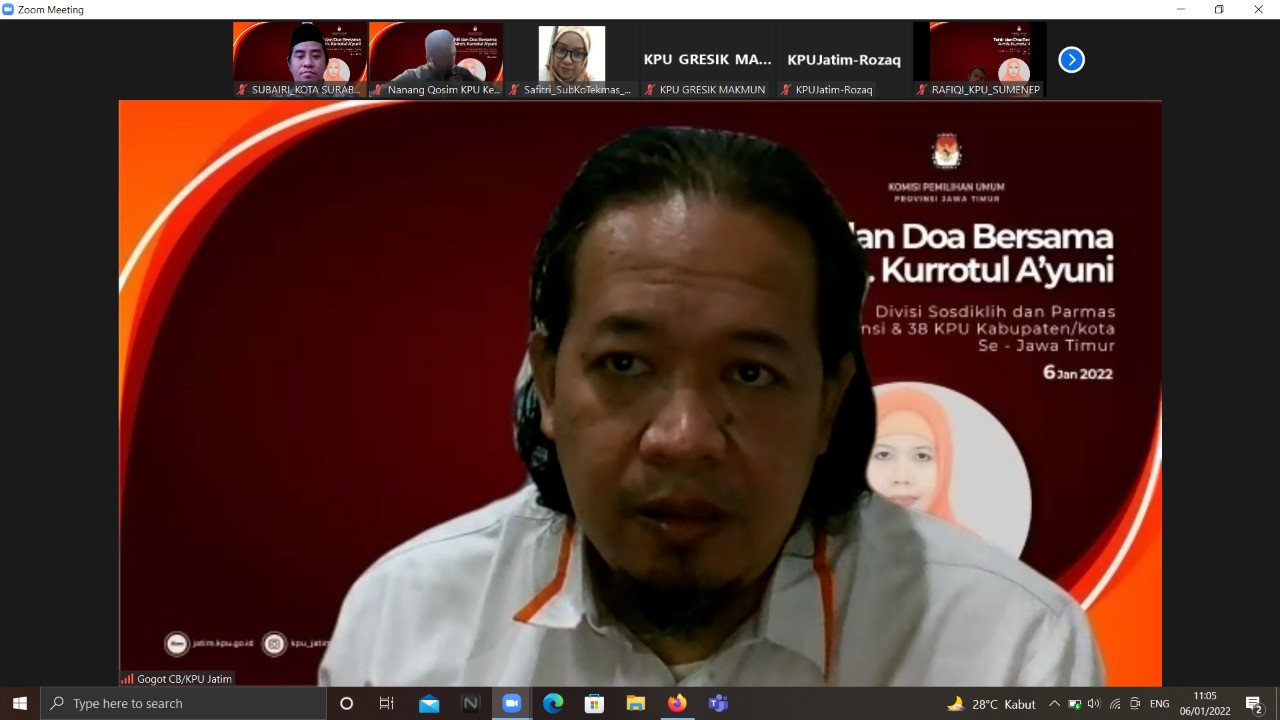Select the KPUJatim-Rozaq participant tile
This screenshot has width=1280, height=720.
(x=843, y=60)
